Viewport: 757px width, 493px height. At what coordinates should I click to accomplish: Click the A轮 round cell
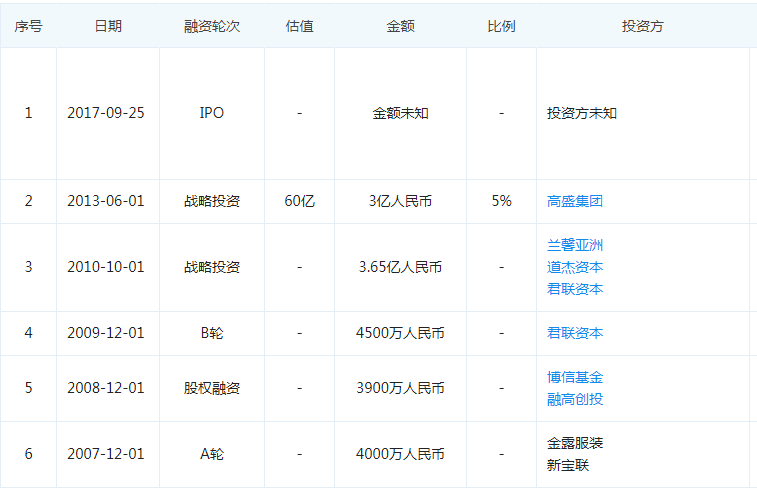(212, 454)
